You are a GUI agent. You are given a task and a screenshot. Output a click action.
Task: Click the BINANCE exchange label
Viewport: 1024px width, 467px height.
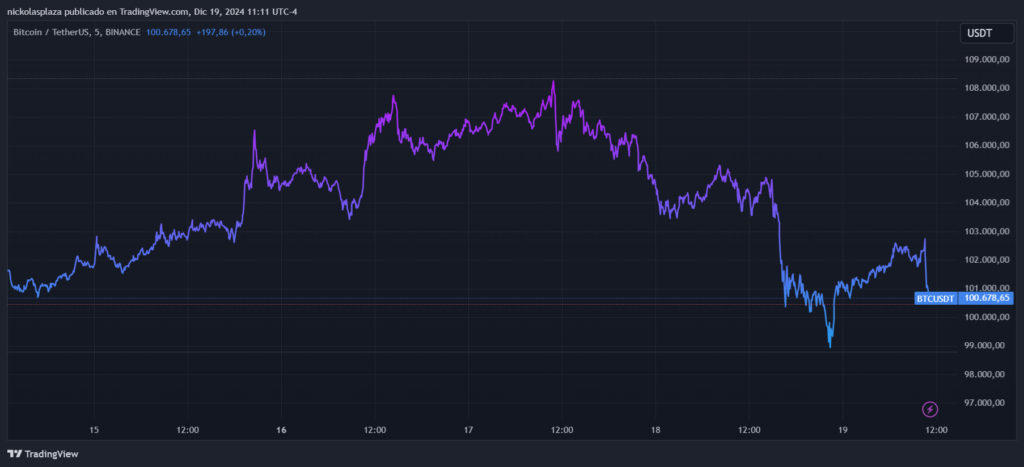click(x=122, y=32)
